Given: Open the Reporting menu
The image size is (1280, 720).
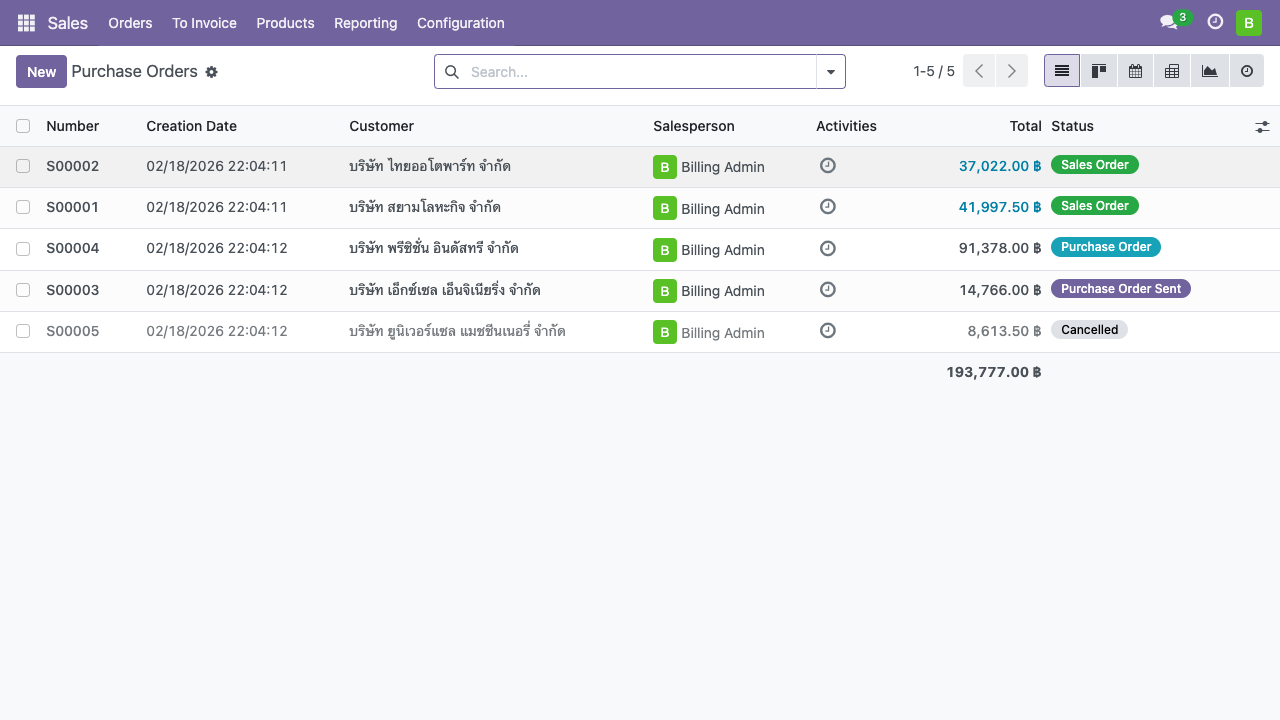Looking at the screenshot, I should [365, 23].
